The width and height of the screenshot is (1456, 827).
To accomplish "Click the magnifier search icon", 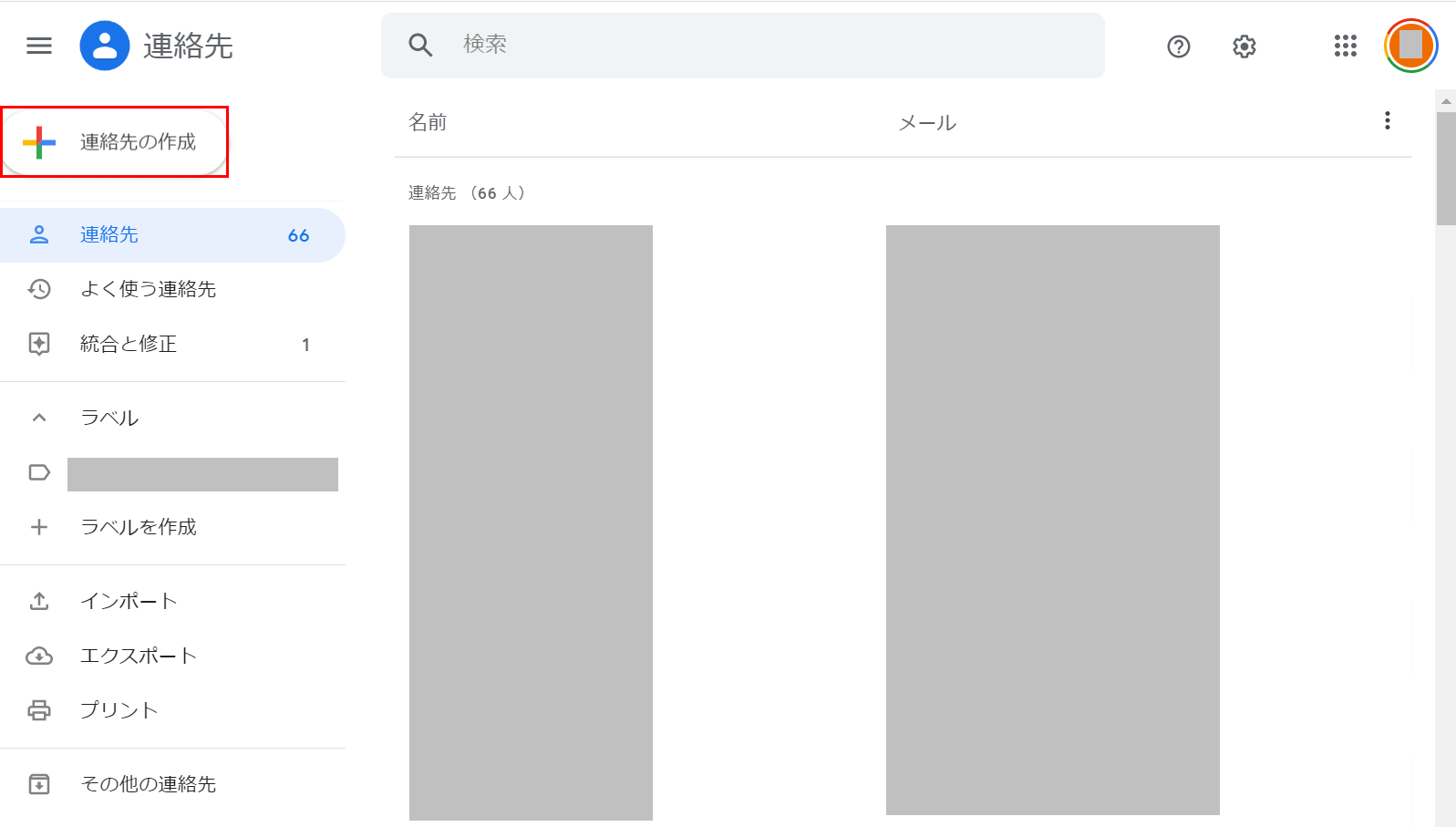I will 420,45.
